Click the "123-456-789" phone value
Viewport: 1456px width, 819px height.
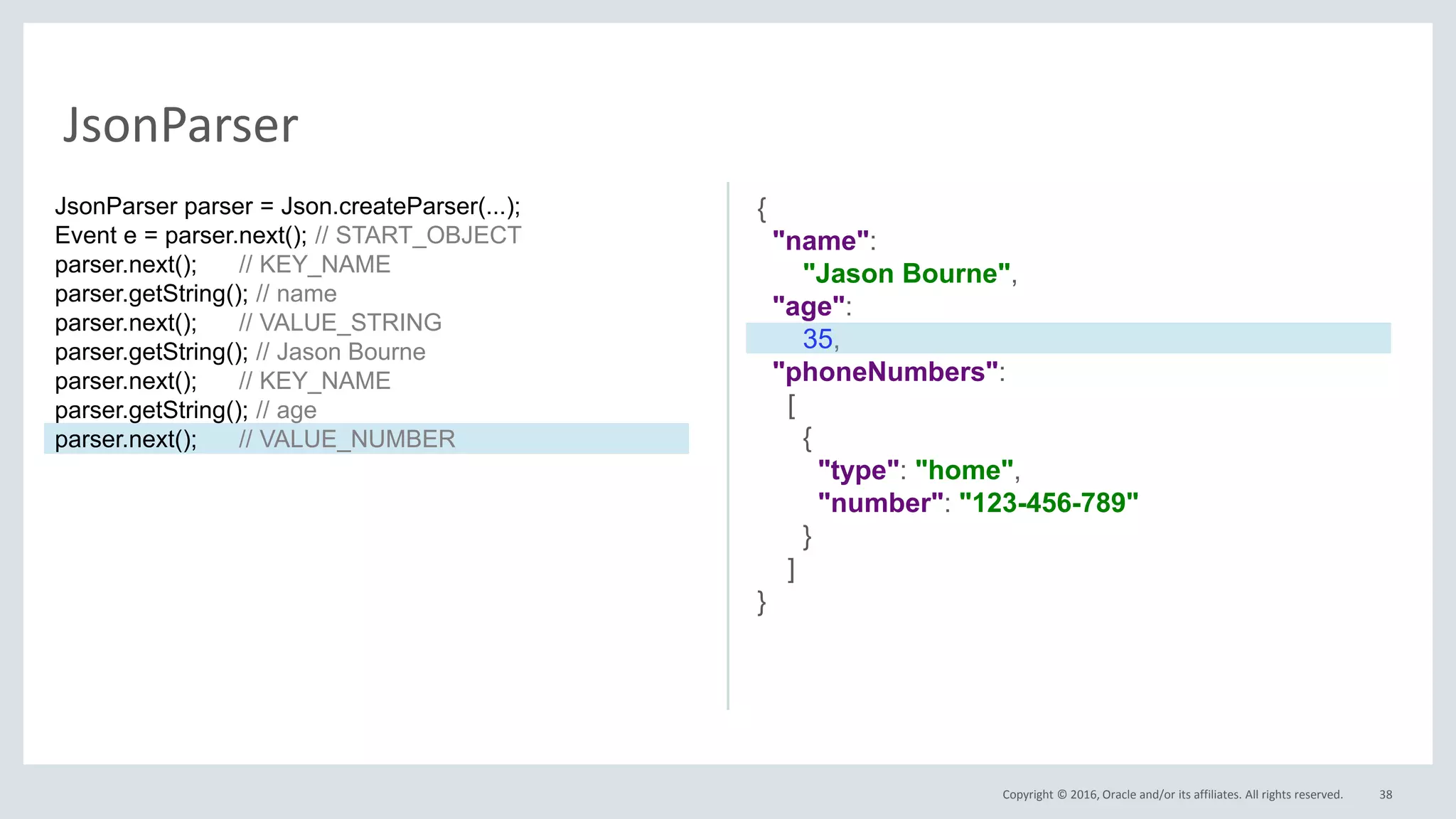click(1049, 503)
